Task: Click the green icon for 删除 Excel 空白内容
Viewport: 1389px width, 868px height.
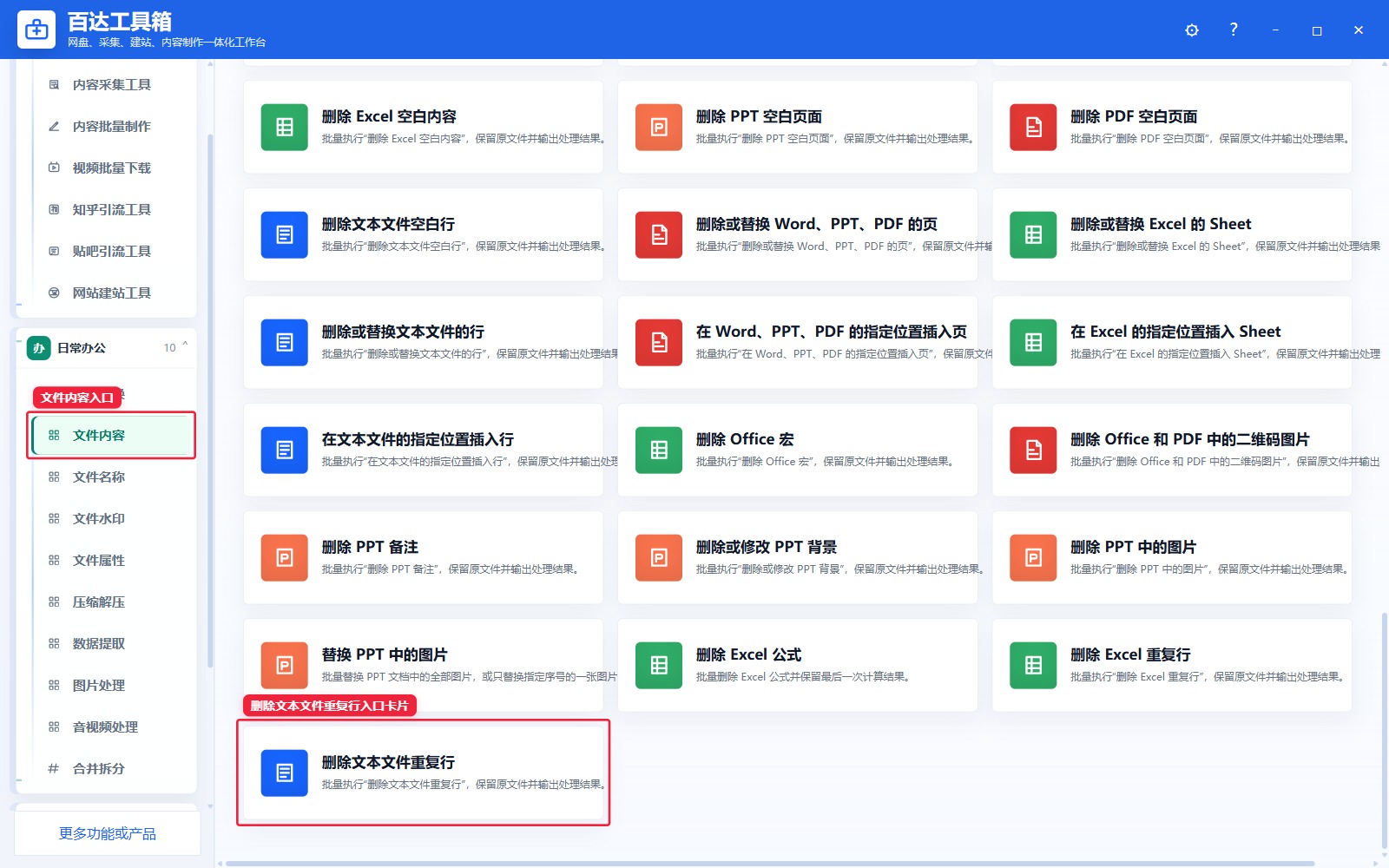Action: (285, 128)
